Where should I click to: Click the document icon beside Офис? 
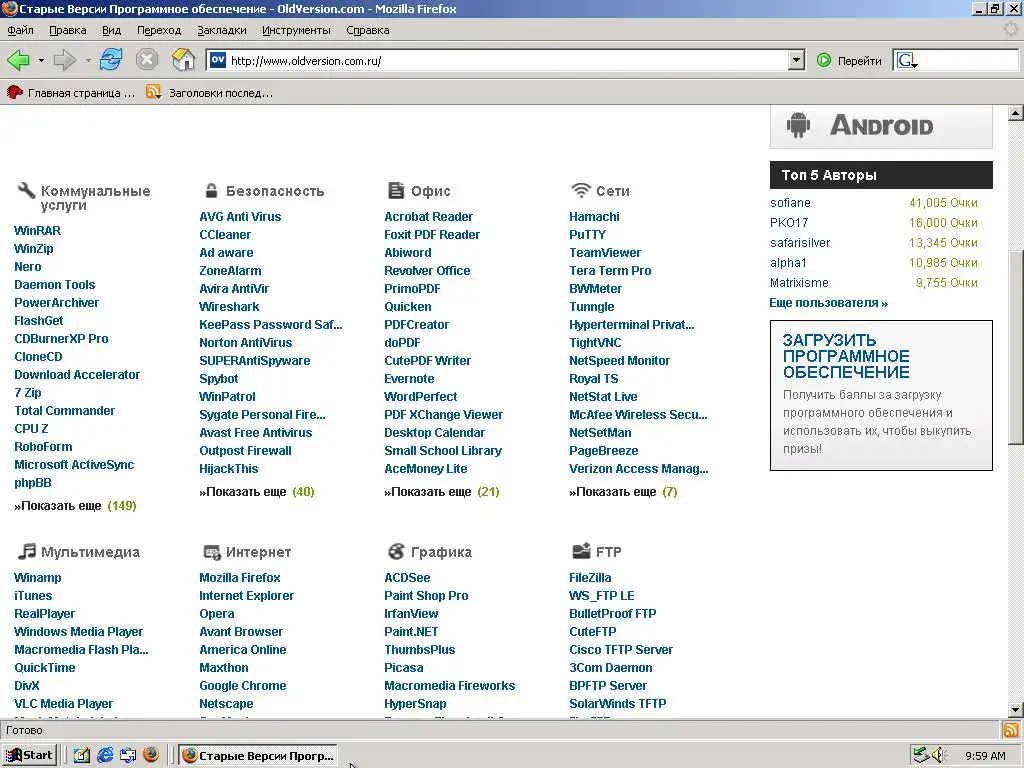(x=396, y=191)
